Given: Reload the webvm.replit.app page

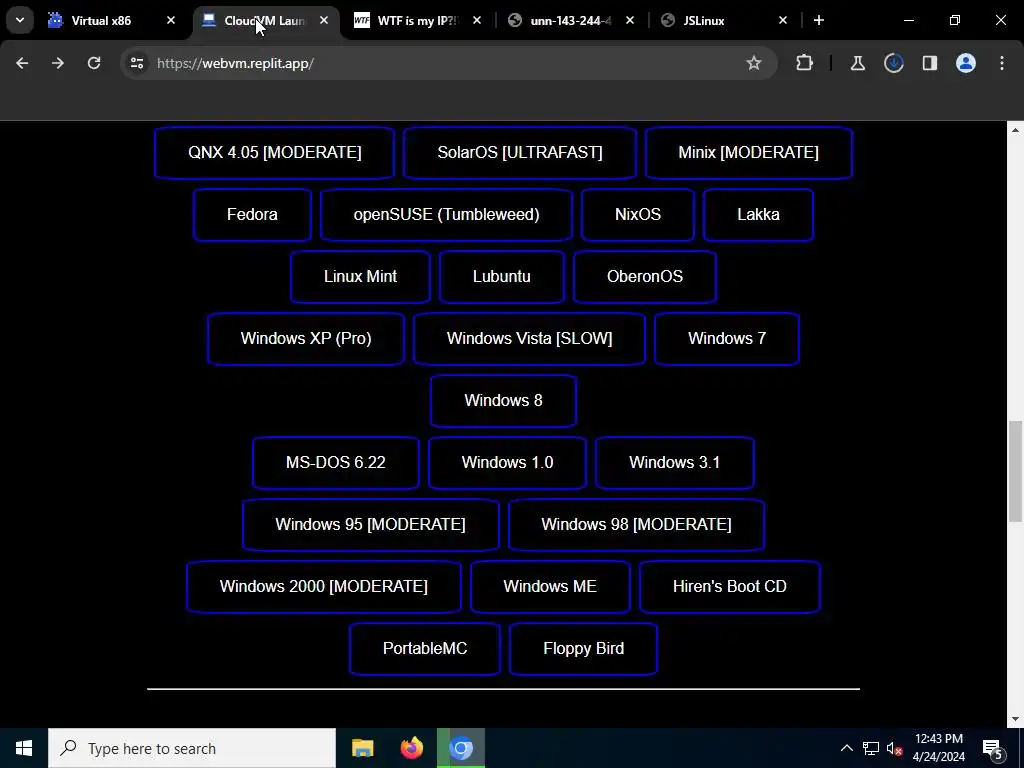Looking at the screenshot, I should coord(94,63).
